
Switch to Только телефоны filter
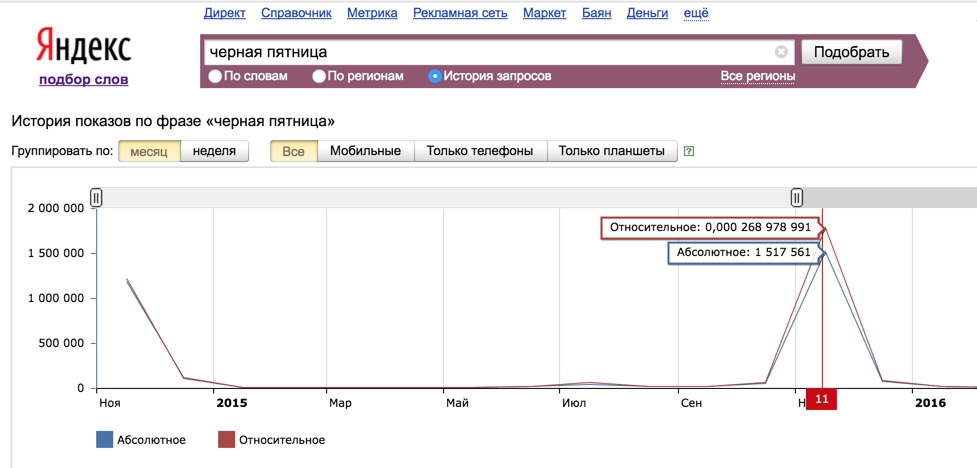480,151
